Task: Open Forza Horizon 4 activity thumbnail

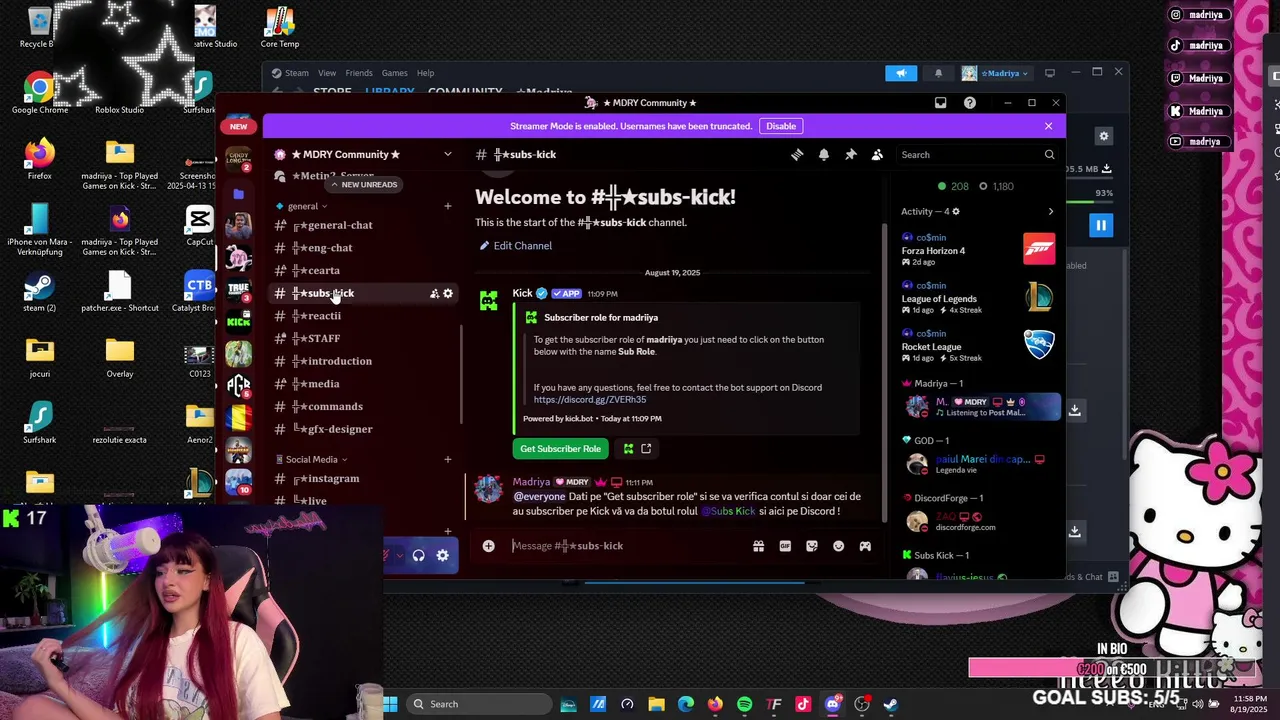Action: [x=1039, y=248]
